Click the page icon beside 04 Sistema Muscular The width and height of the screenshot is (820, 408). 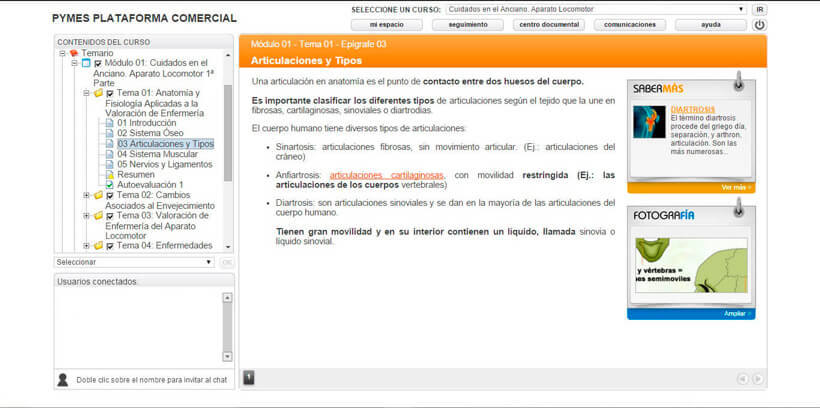pyautogui.click(x=109, y=154)
